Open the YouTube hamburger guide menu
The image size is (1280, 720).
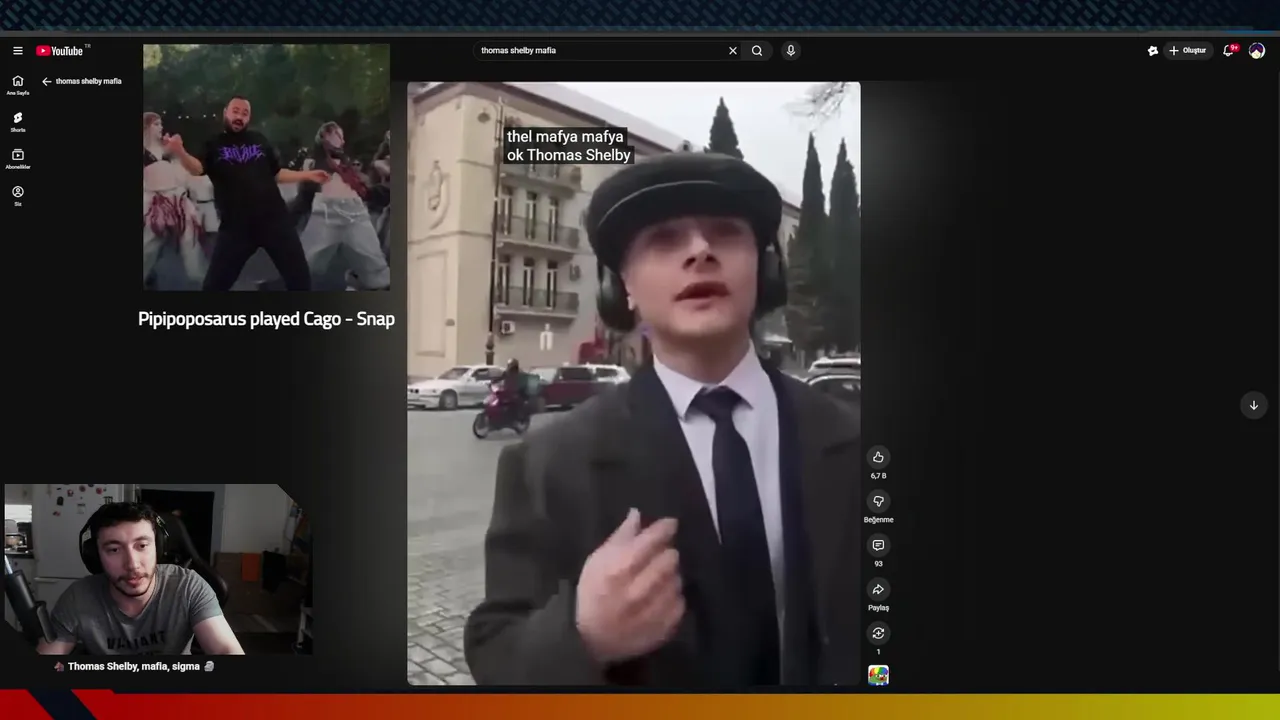17,51
